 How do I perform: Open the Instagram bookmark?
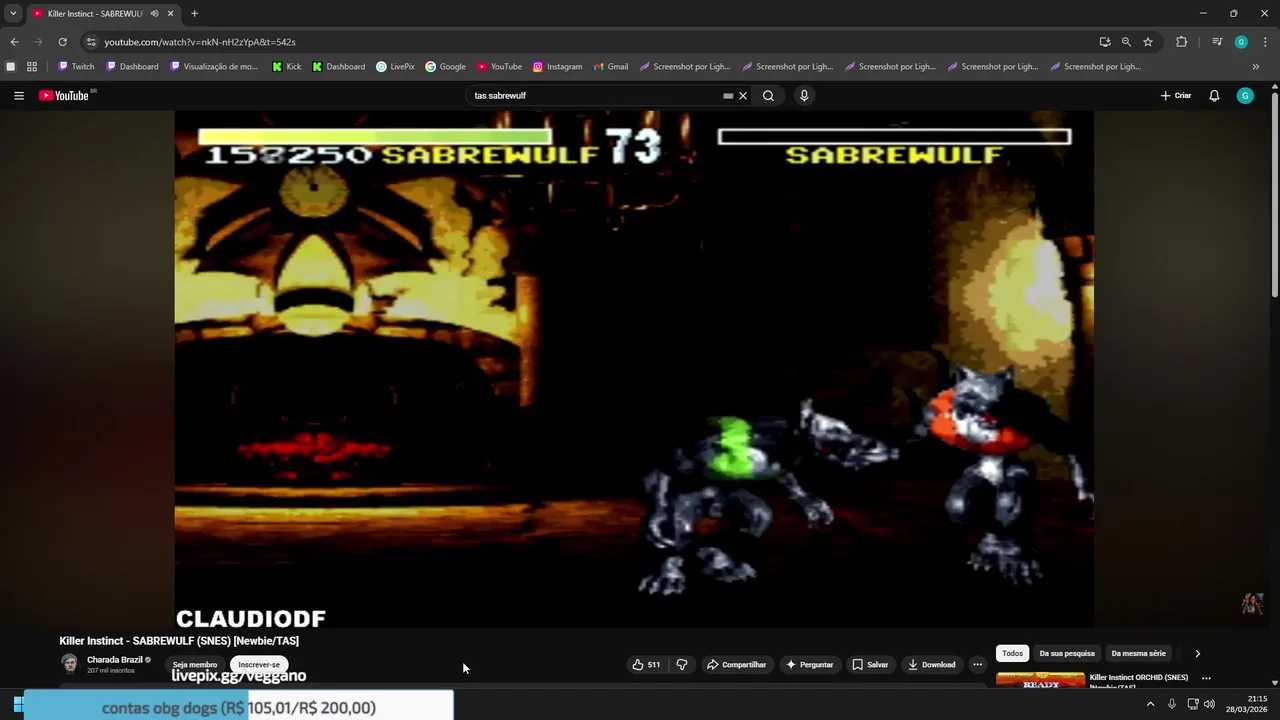[x=557, y=67]
